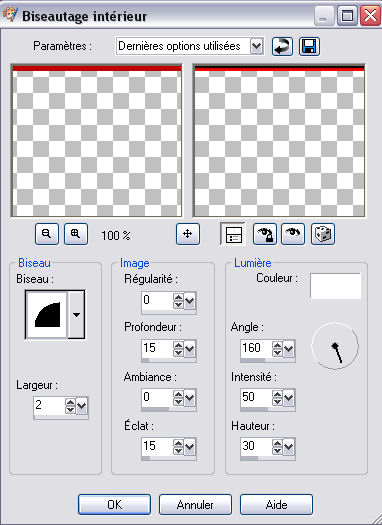Screen dimensions: 382x525
Task: Click the circular angle dial
Action: pos(335,346)
